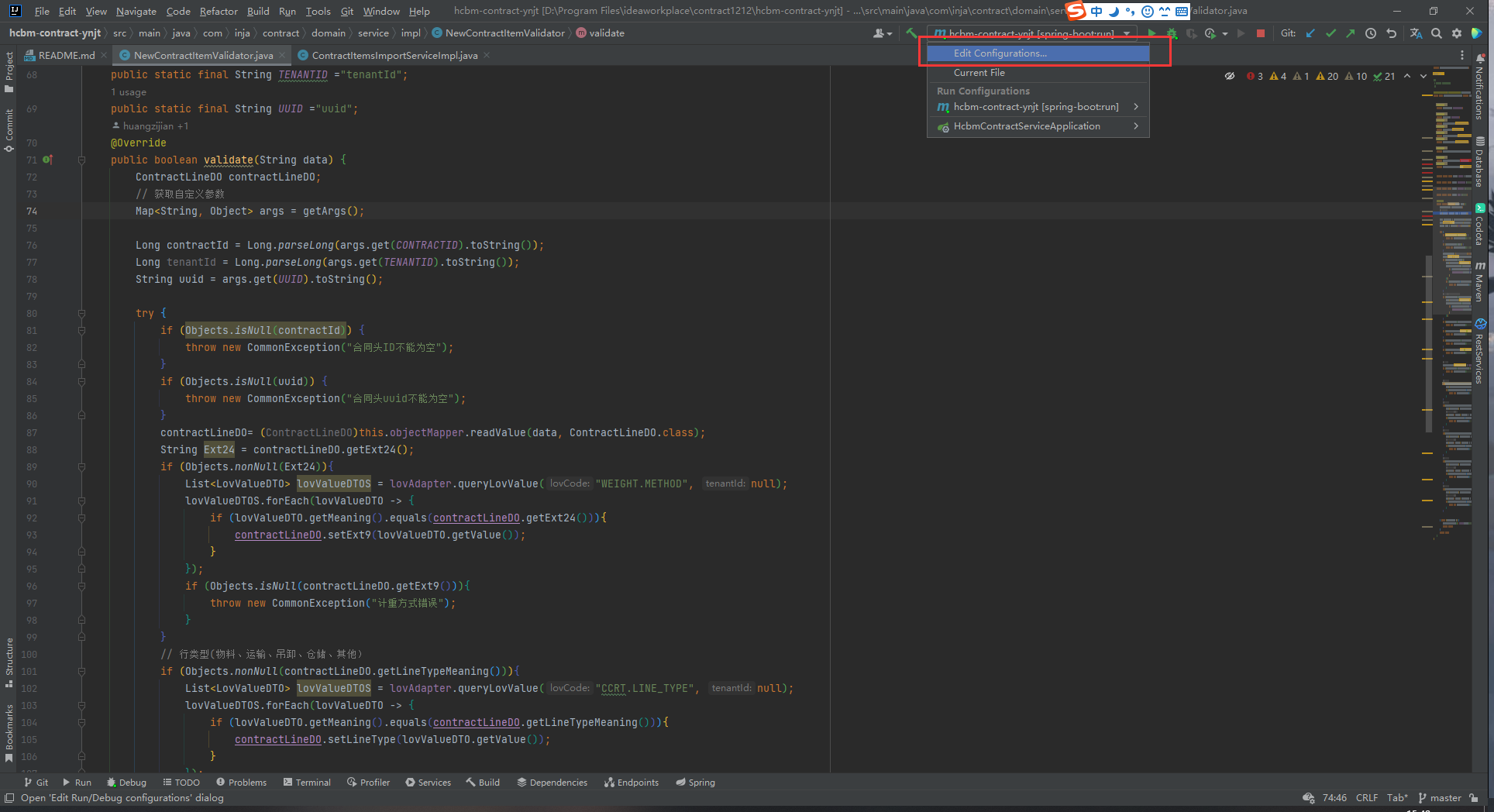The height and width of the screenshot is (812, 1494).
Task: Show Git history with the clock icon
Action: point(1371,33)
